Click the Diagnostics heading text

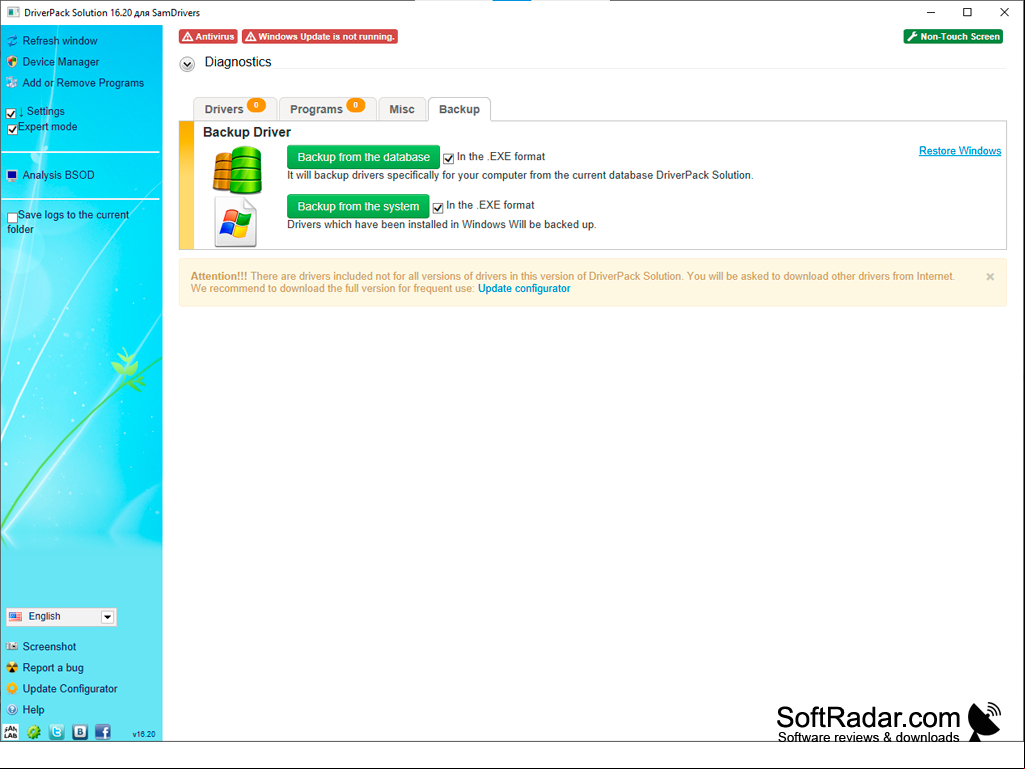238,62
